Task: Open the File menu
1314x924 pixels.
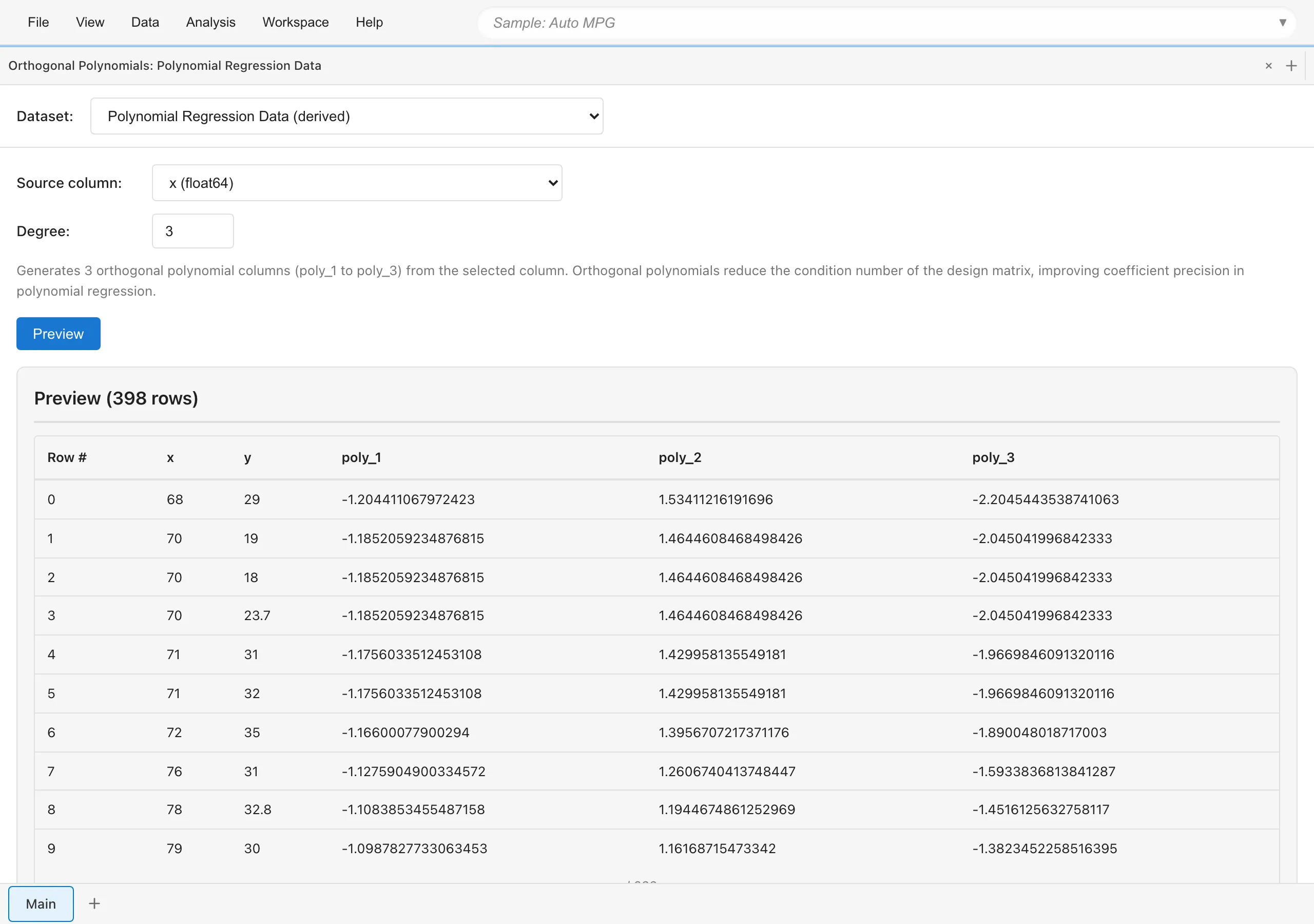Action: 38,22
